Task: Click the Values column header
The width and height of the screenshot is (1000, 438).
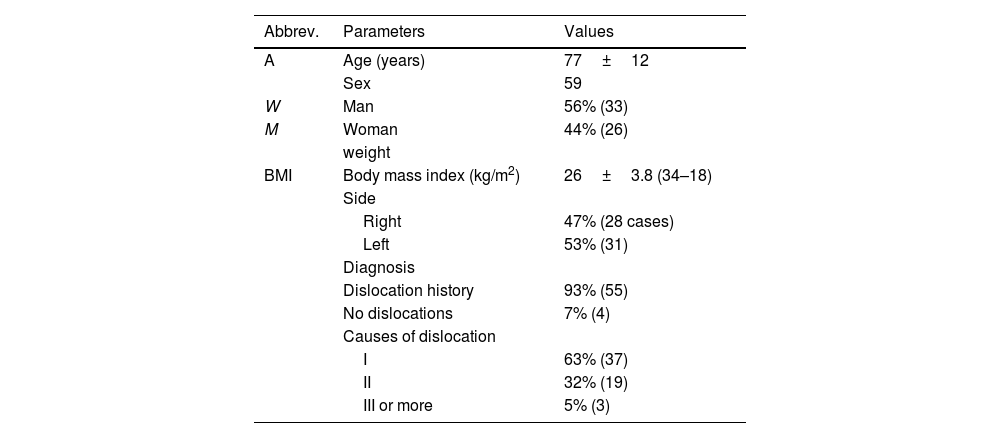Action: [589, 32]
